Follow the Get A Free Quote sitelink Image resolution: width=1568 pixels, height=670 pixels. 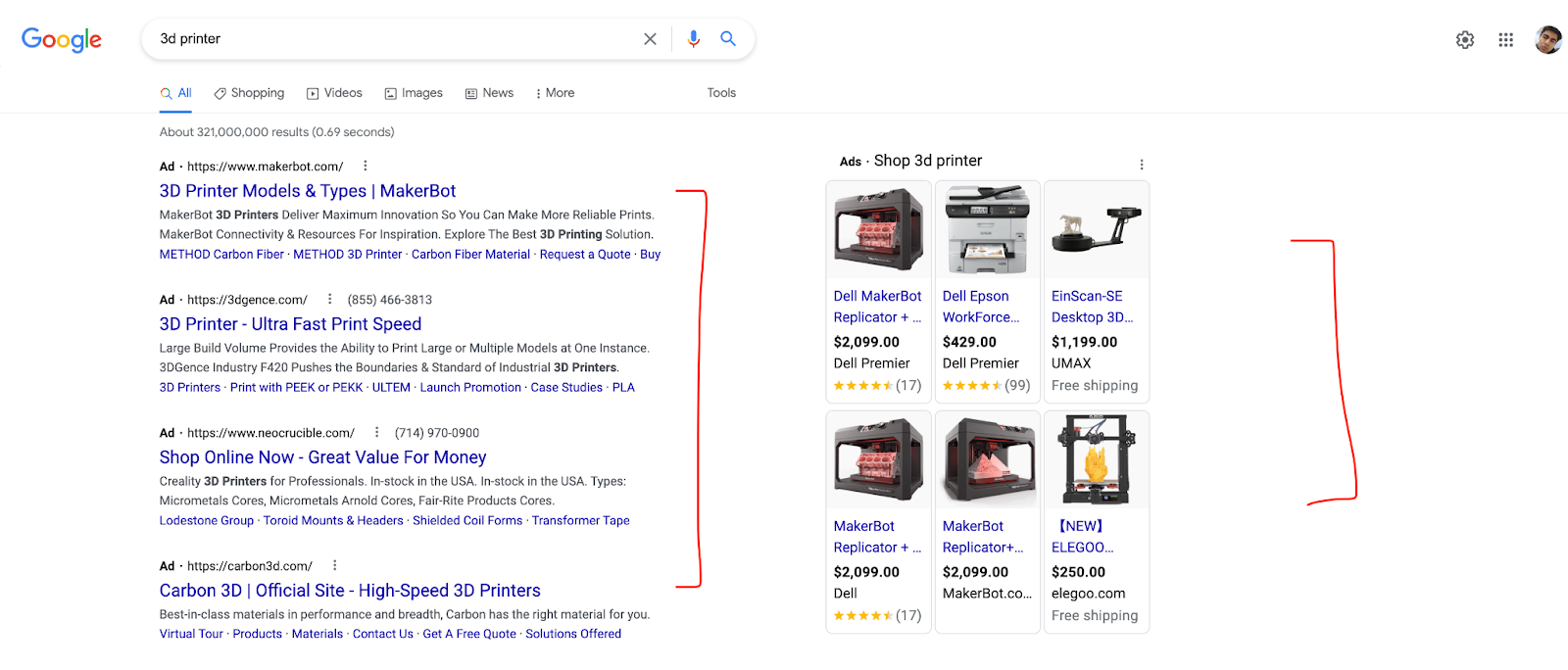pyautogui.click(x=469, y=635)
